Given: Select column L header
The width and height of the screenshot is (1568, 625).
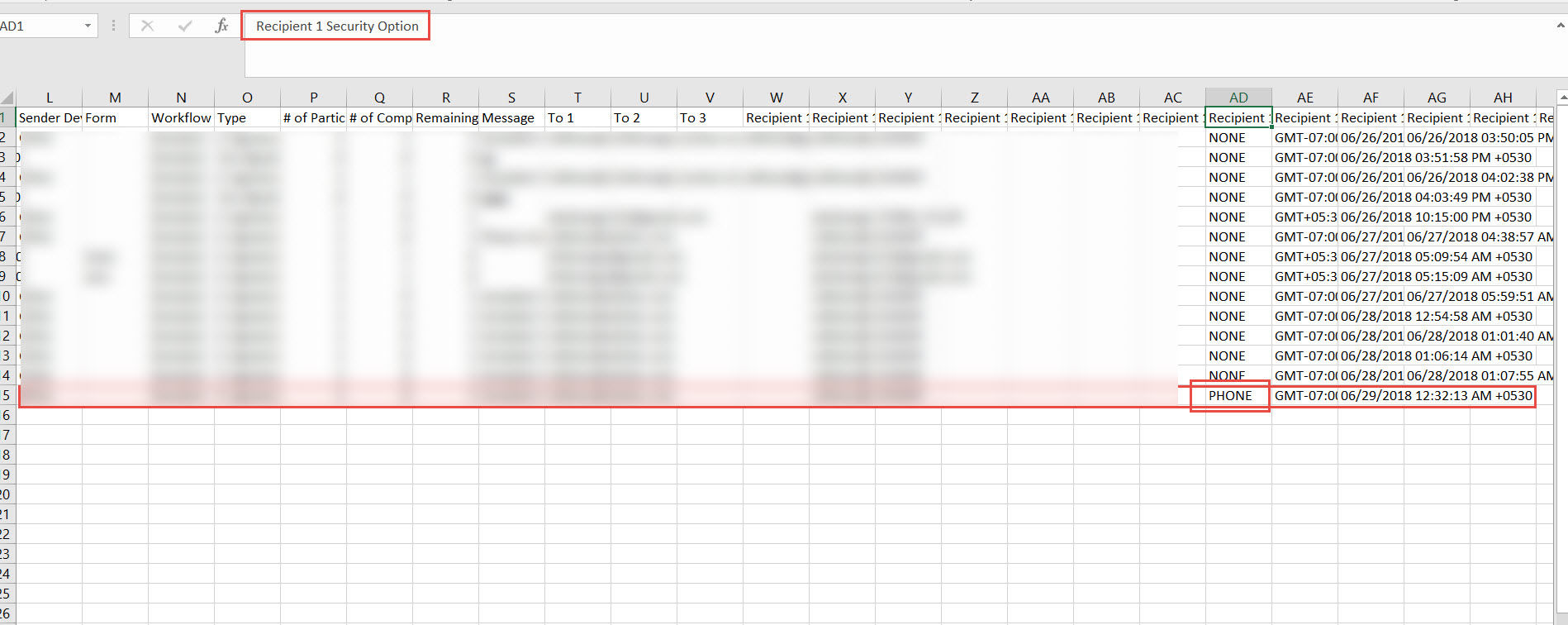Looking at the screenshot, I should coord(50,98).
